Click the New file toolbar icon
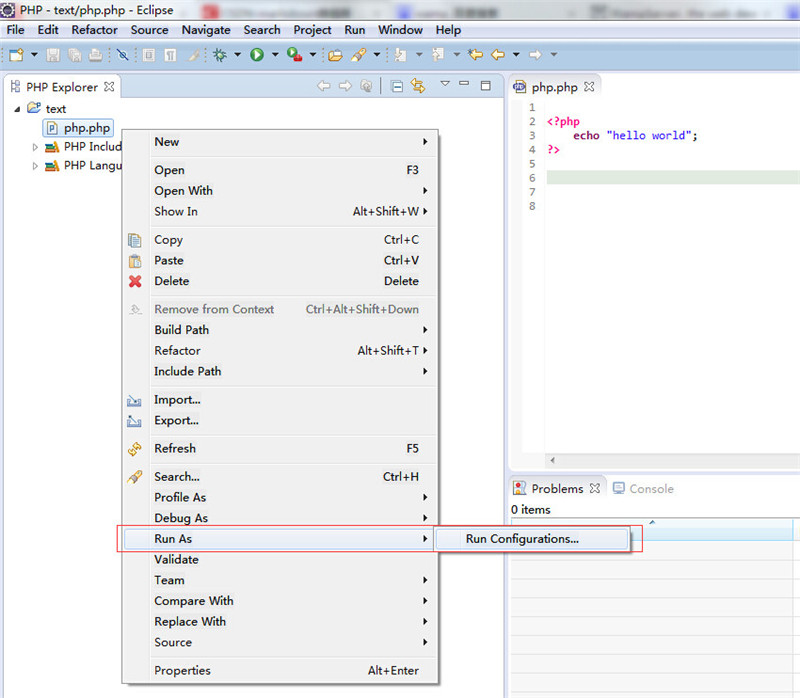The height and width of the screenshot is (698, 800). (x=16, y=55)
